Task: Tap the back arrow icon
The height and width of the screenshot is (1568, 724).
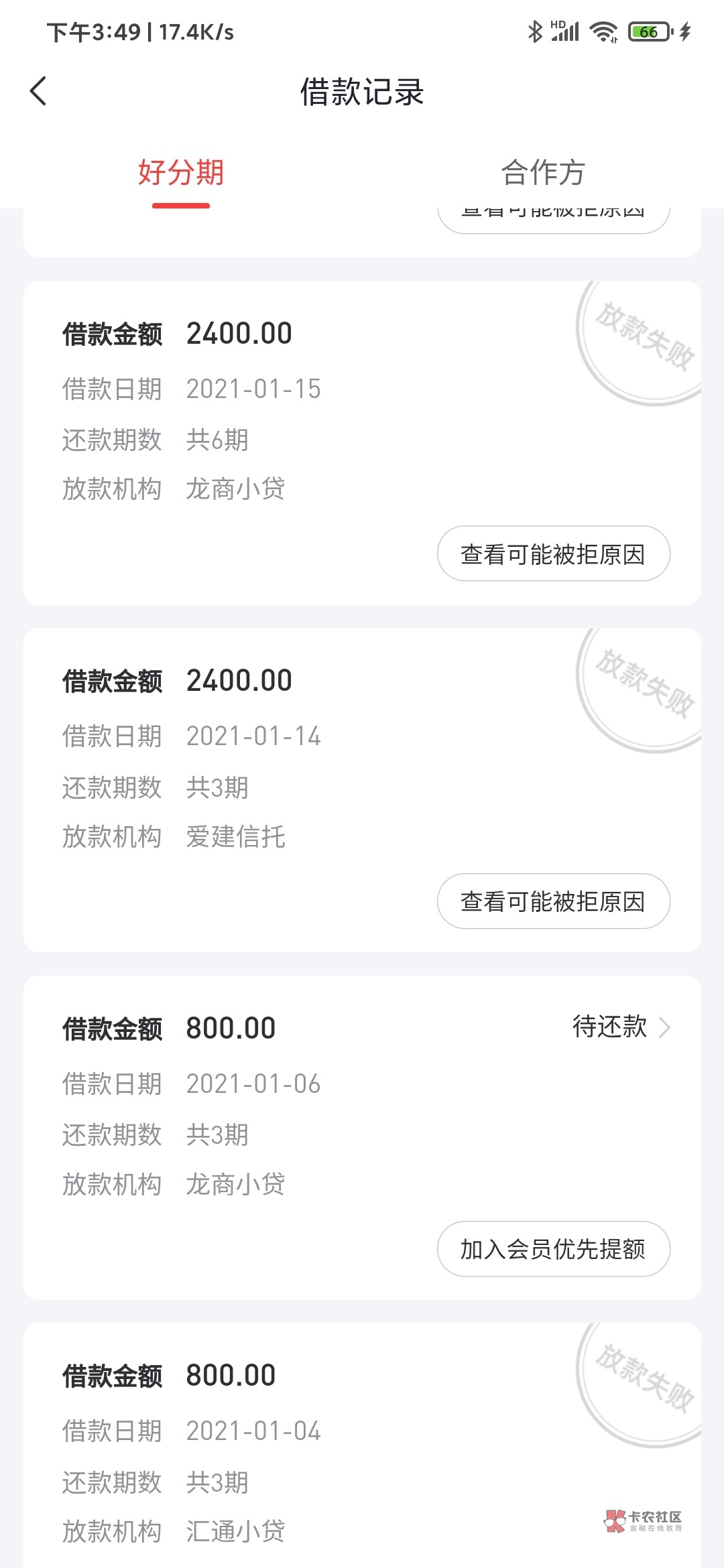Action: pos(38,91)
